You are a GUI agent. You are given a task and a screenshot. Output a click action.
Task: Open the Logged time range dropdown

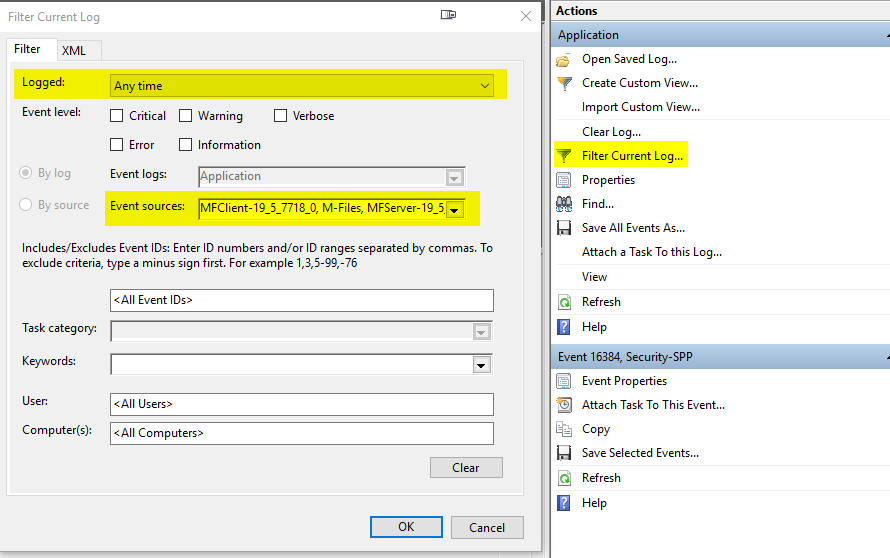pyautogui.click(x=485, y=86)
